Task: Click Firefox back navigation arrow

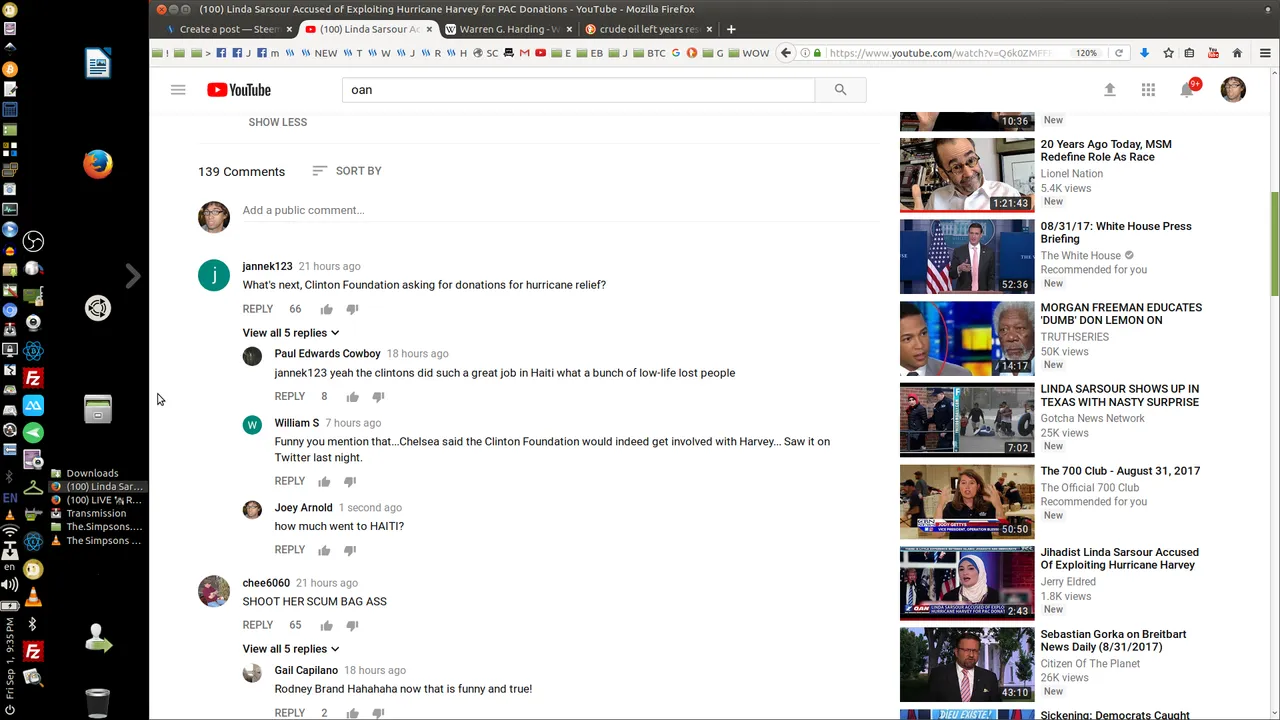Action: click(x=786, y=53)
